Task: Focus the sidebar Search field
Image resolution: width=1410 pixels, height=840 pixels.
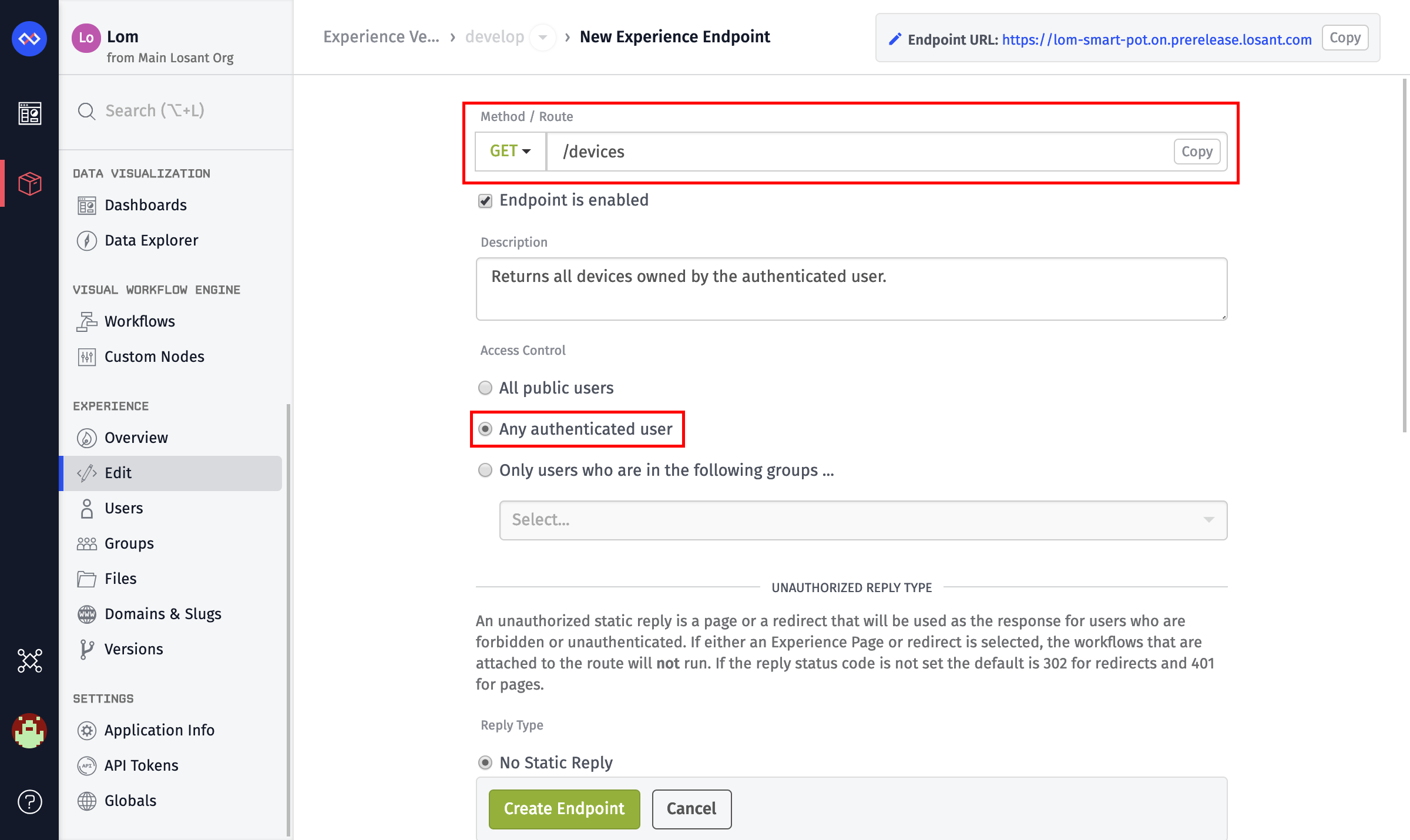Action: (176, 111)
